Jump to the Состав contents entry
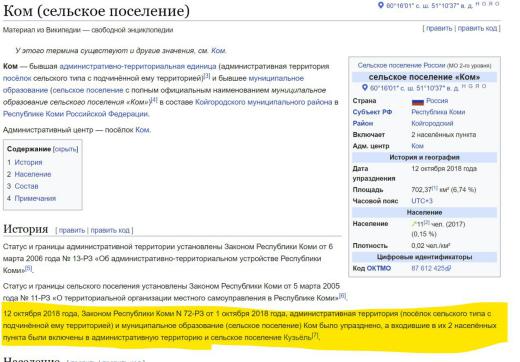Screen dimensions: 520x362 [x=26, y=186]
